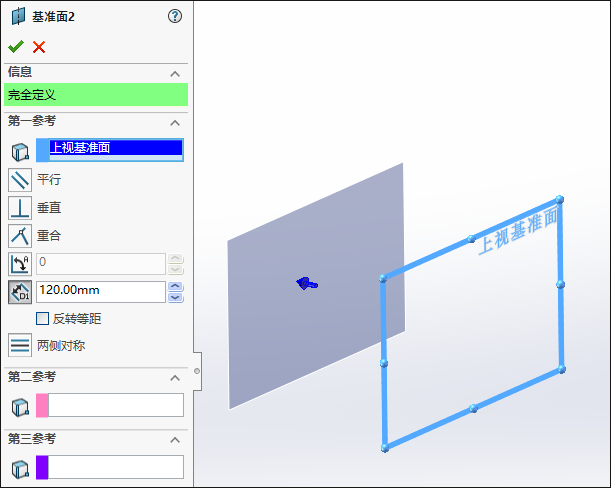Viewport: 611px width, 488px height.
Task: Select the 上视基准面 label in viewport
Action: pos(518,231)
